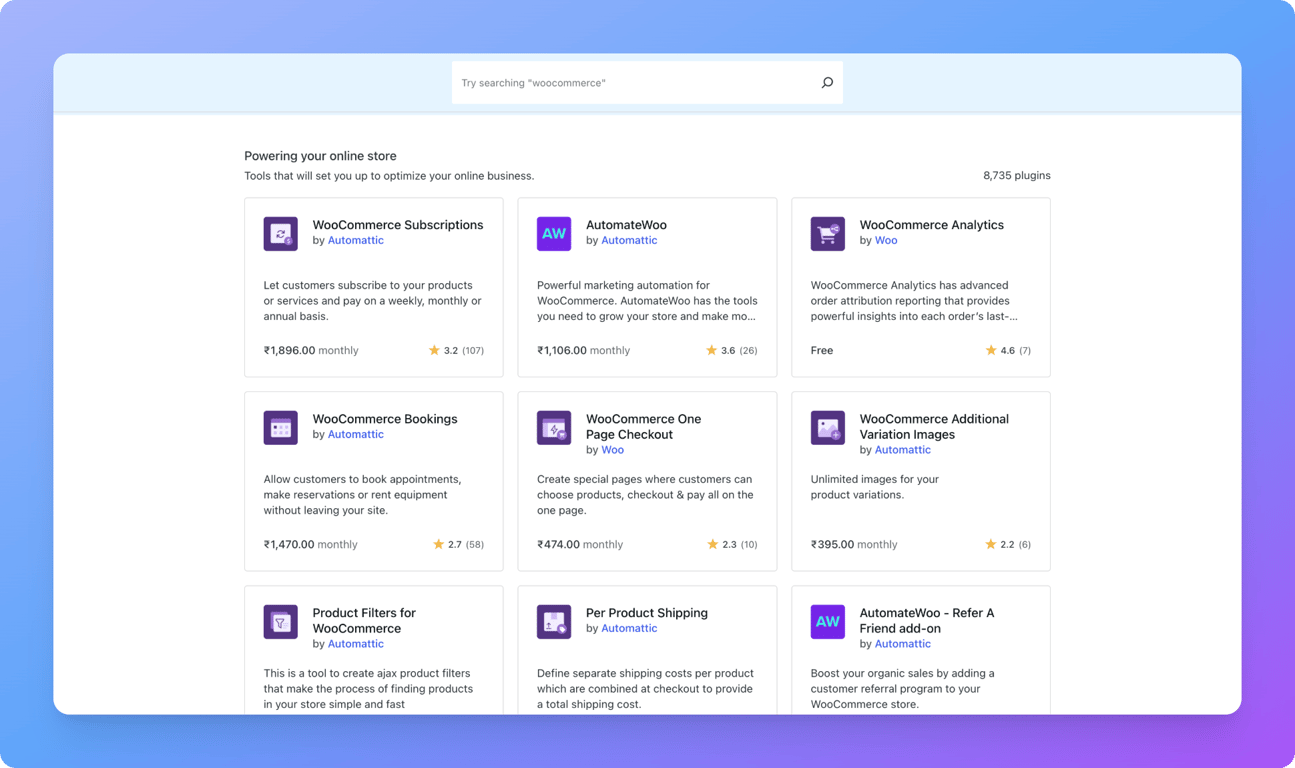1295x768 pixels.
Task: Open the WooCommerce Bookings title
Action: tap(385, 419)
